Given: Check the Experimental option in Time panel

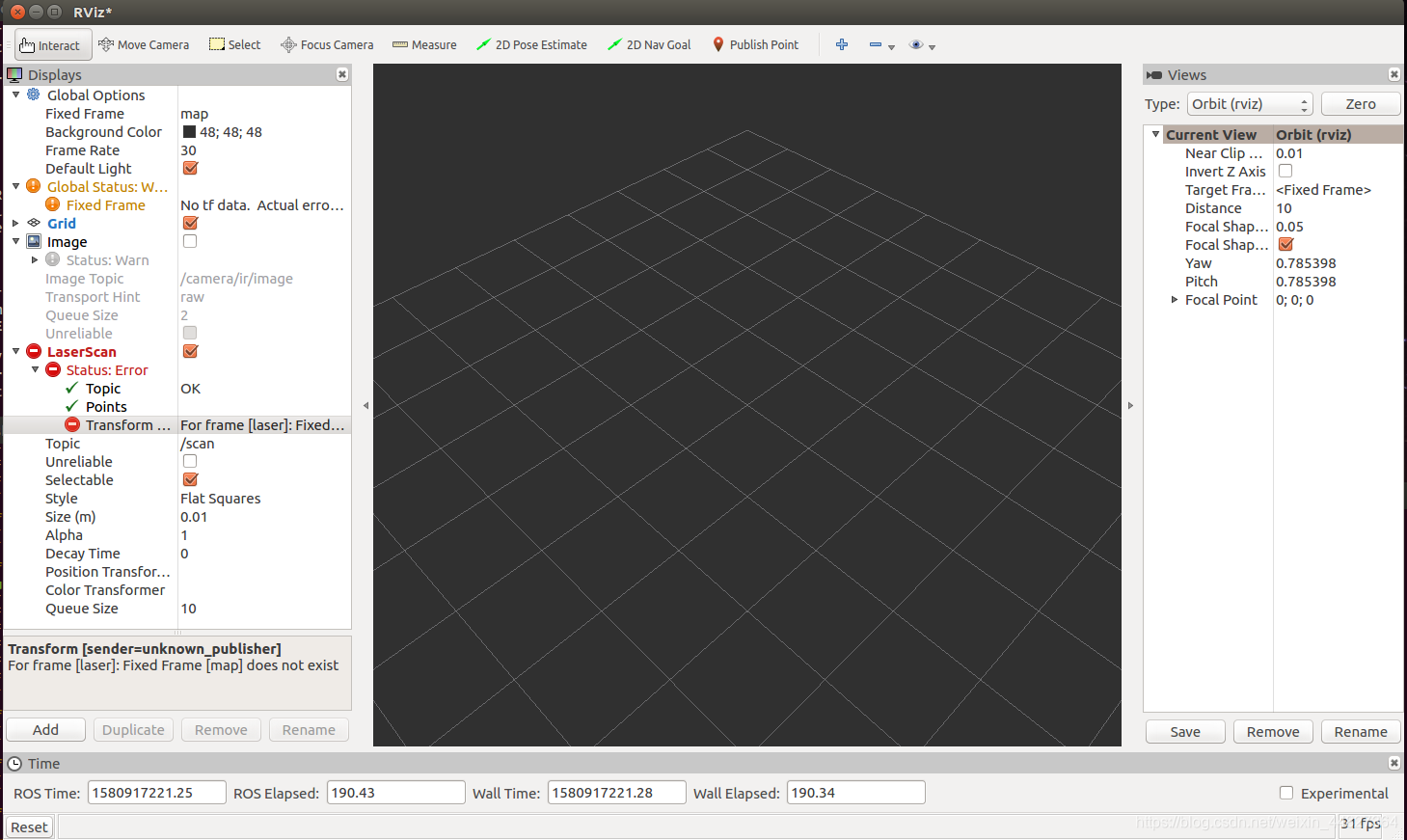Looking at the screenshot, I should pyautogui.click(x=1286, y=793).
